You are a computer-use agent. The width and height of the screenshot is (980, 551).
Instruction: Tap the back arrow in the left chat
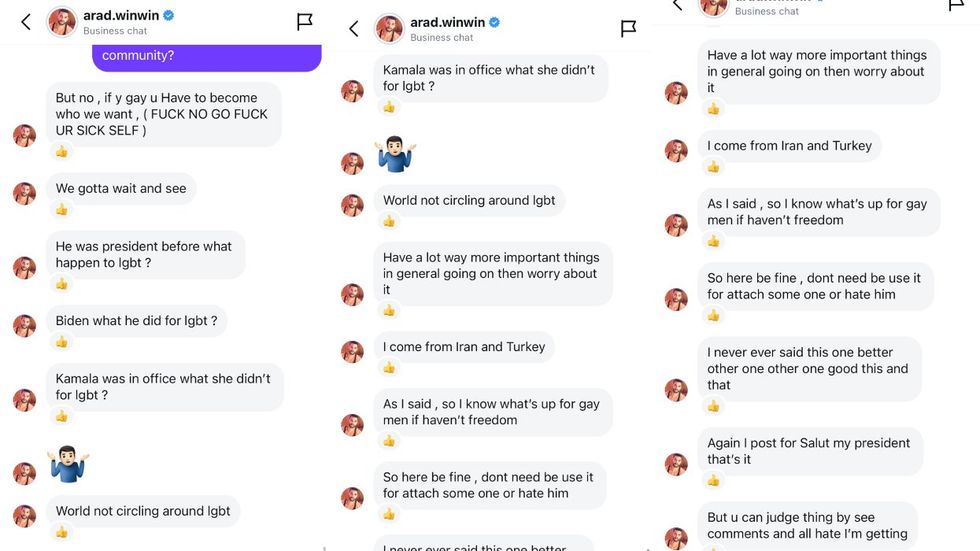tap(26, 22)
